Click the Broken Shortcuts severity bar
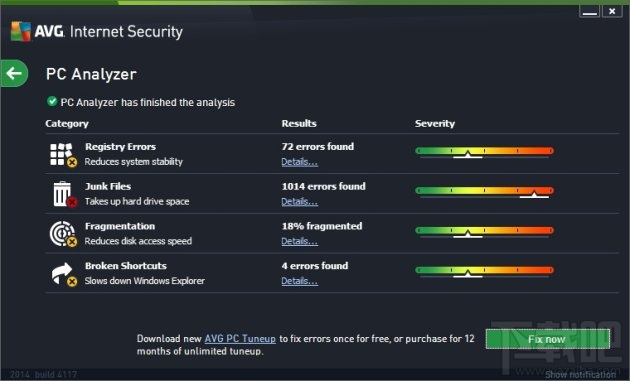The width and height of the screenshot is (630, 381). (484, 271)
